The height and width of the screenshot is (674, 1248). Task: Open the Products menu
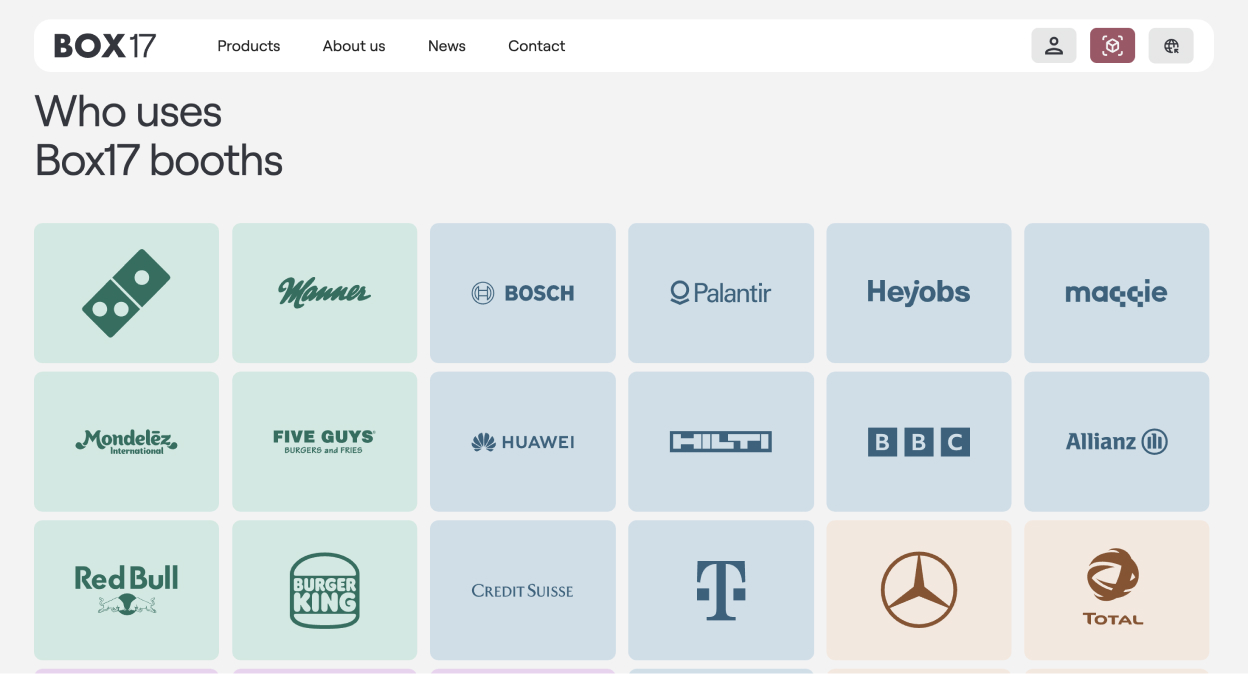[249, 46]
